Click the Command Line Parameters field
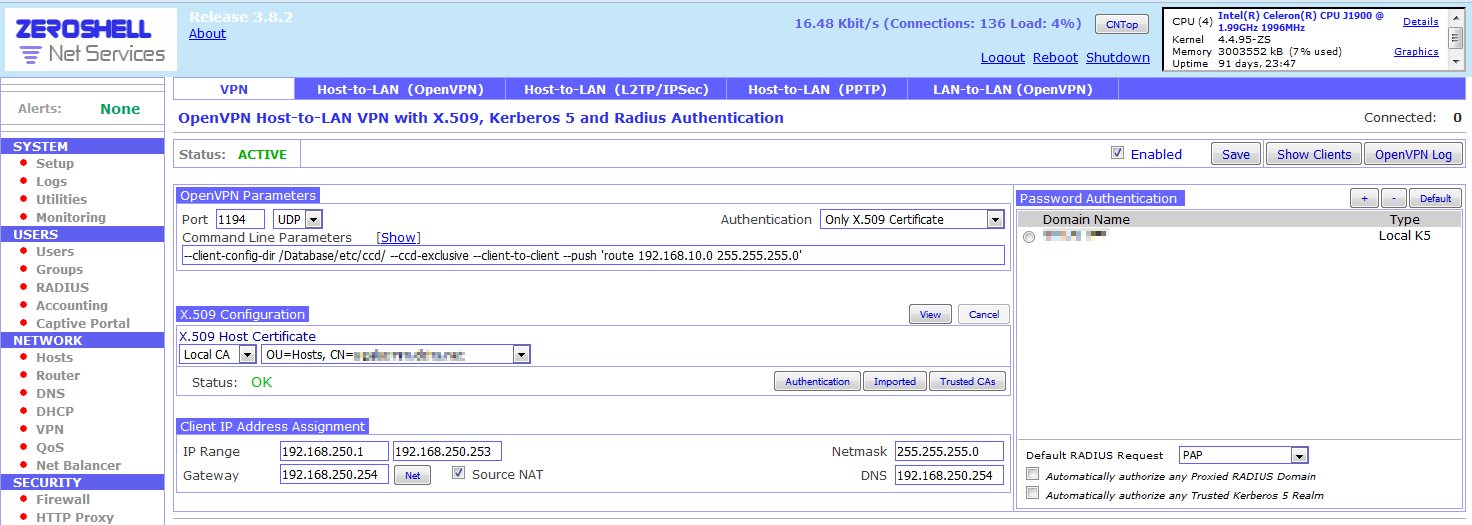The width and height of the screenshot is (1472, 525). pyautogui.click(x=593, y=255)
